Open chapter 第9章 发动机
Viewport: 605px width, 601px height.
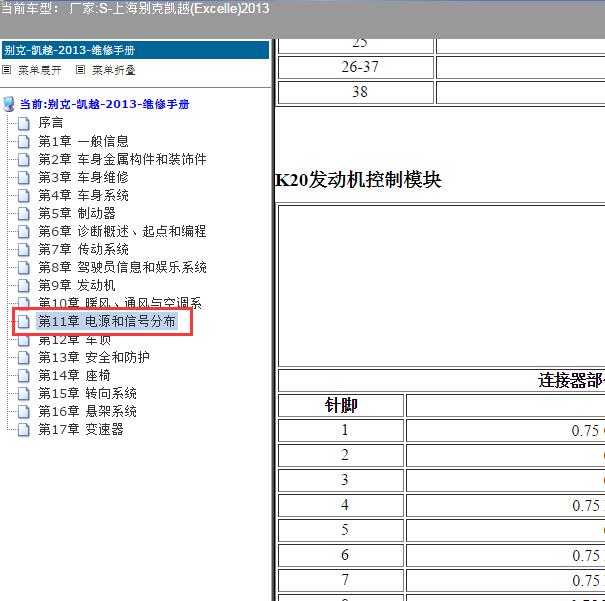coord(77,285)
